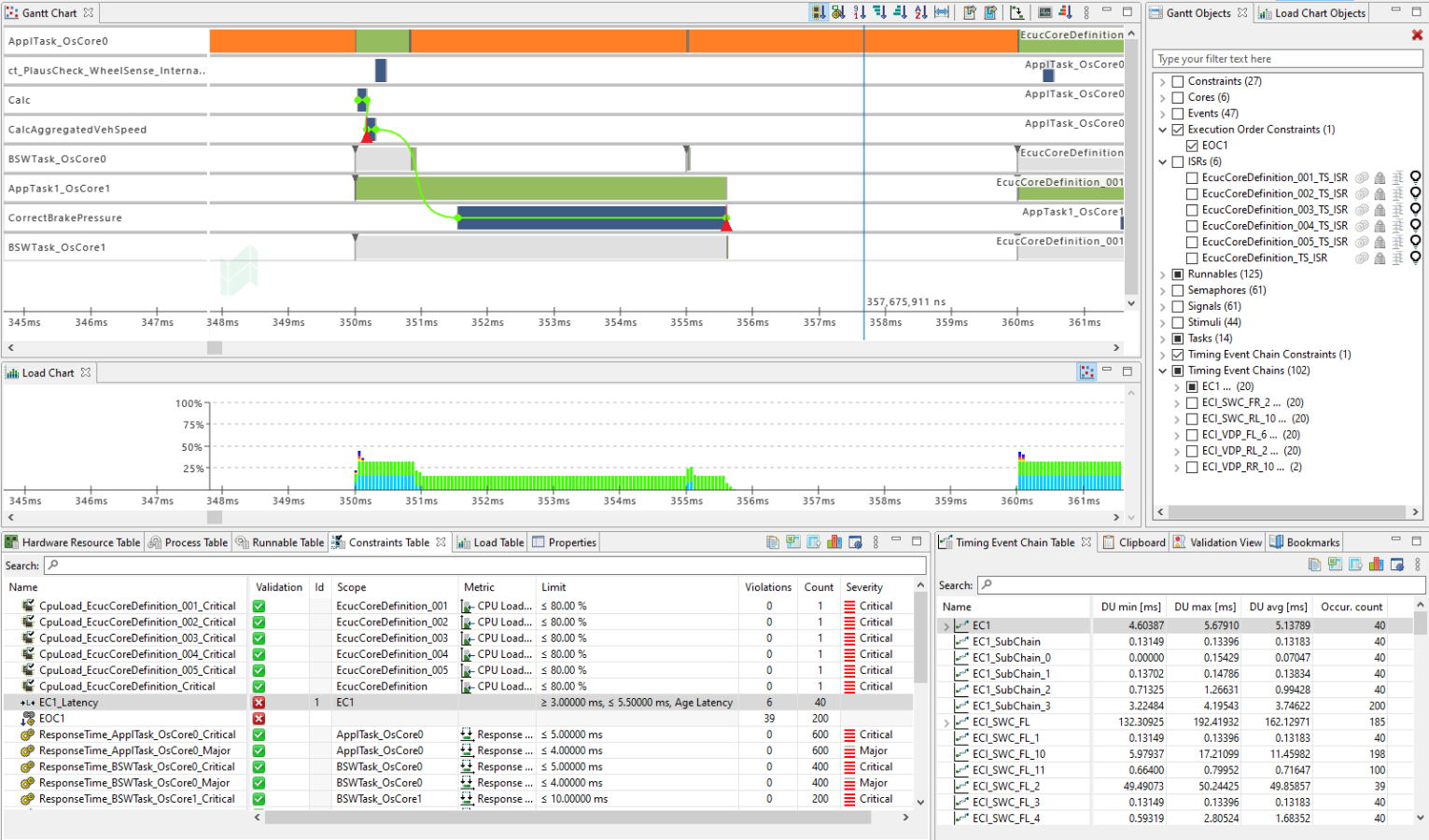Sort Gantt rows by process icon
Viewport: 1429px width, 840px height.
pyautogui.click(x=838, y=12)
